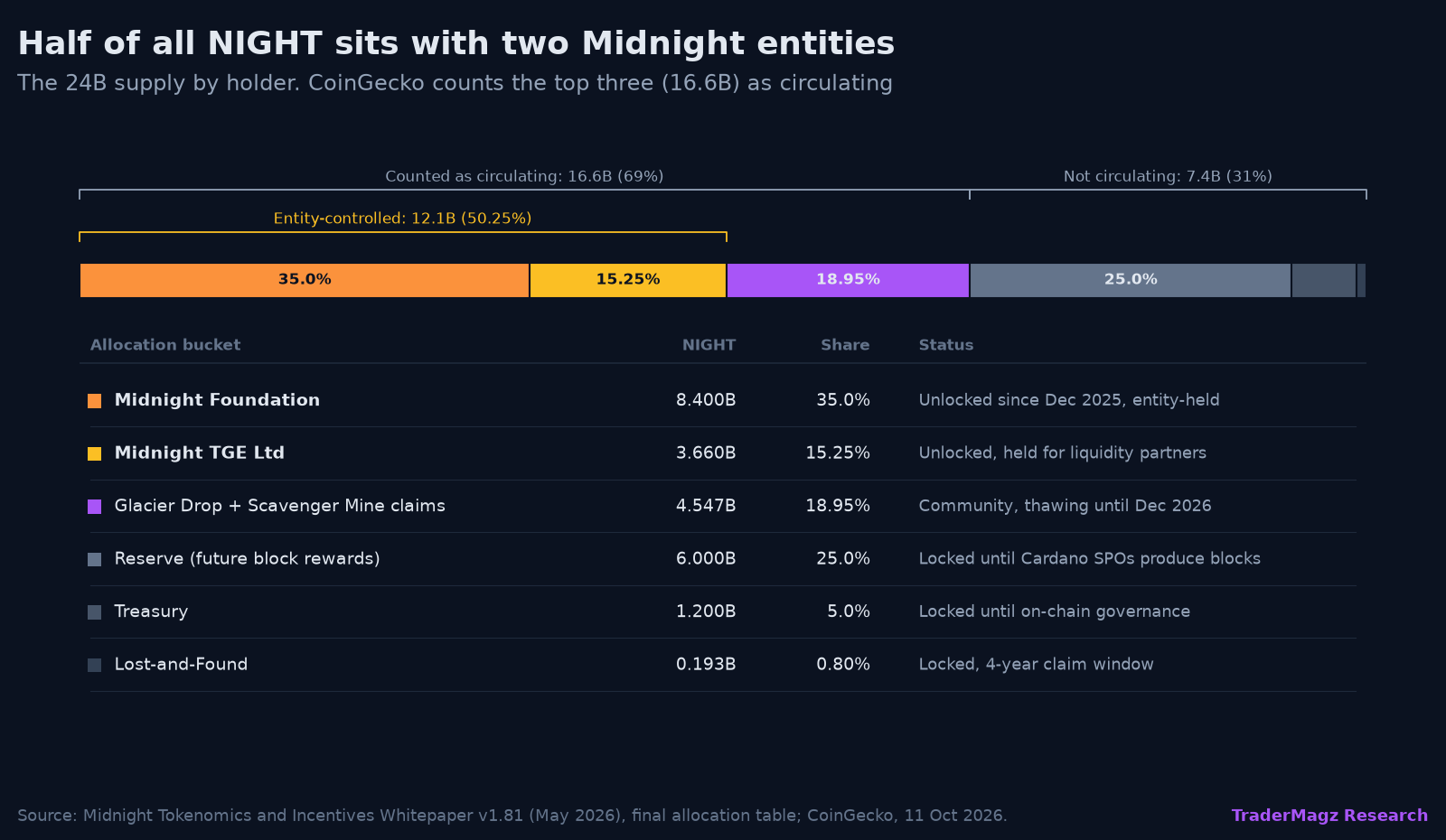This screenshot has width=1446, height=840.
Task: Select the orange 35.0% bar segment
Action: [x=305, y=280]
